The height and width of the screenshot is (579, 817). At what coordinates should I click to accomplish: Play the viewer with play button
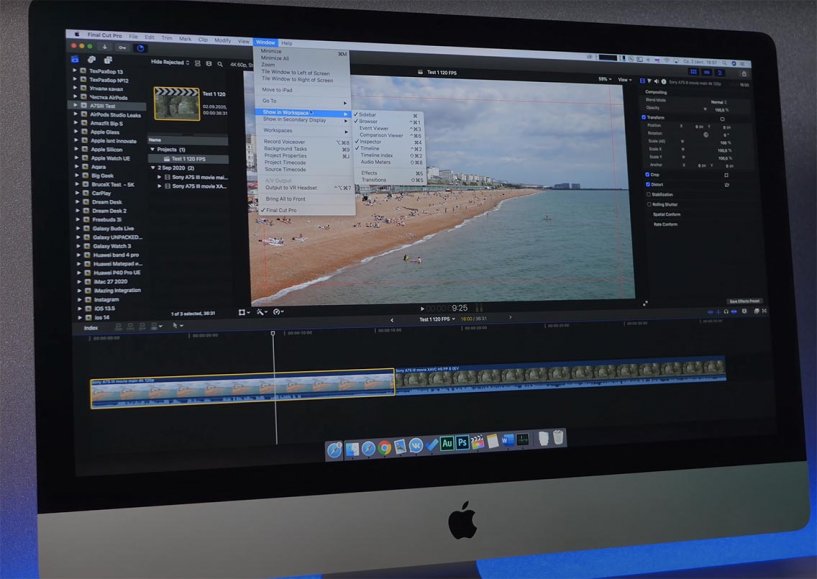coord(422,309)
